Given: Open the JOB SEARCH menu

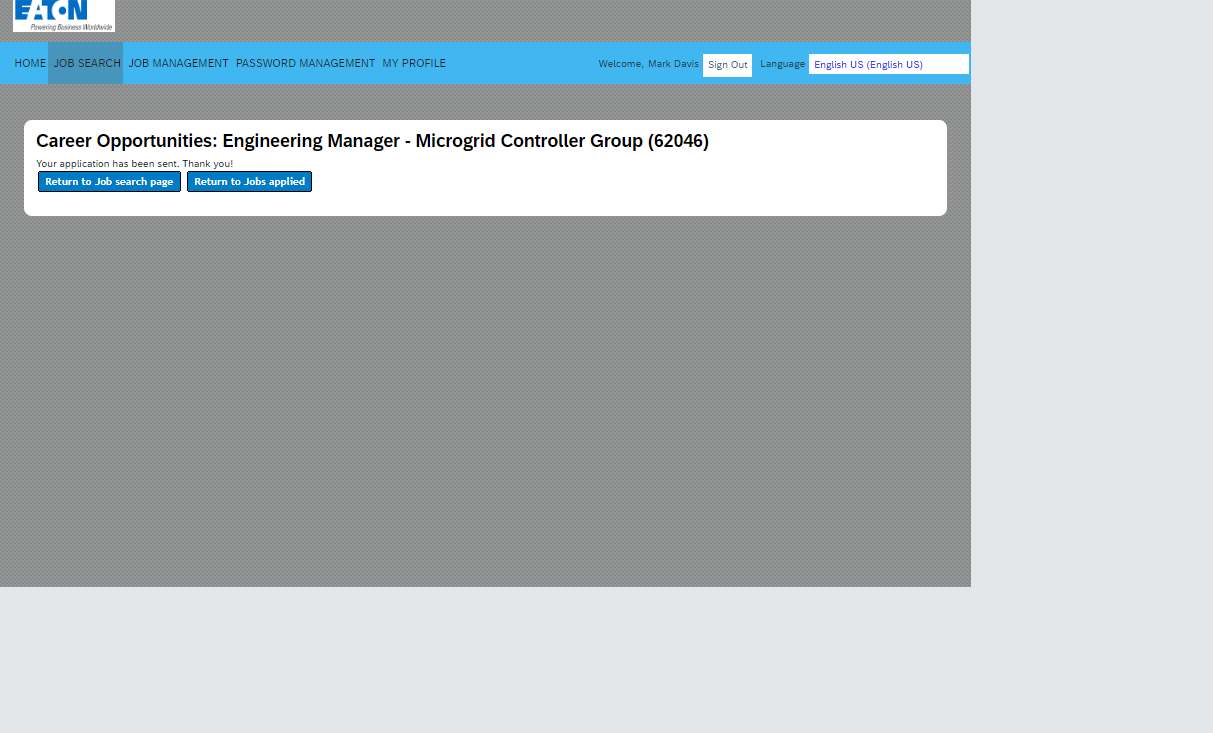Looking at the screenshot, I should (87, 64).
